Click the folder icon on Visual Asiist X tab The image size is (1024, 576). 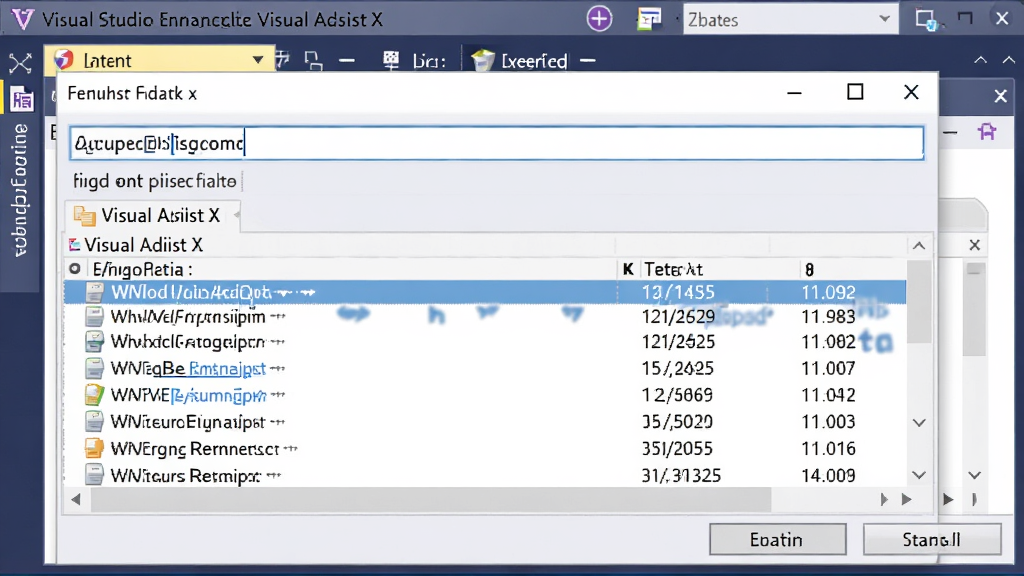pyautogui.click(x=84, y=216)
